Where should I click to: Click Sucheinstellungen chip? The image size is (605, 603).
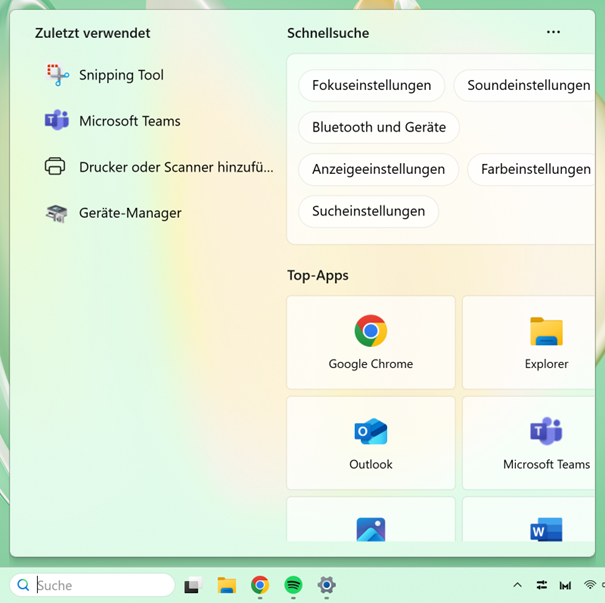[x=368, y=211]
